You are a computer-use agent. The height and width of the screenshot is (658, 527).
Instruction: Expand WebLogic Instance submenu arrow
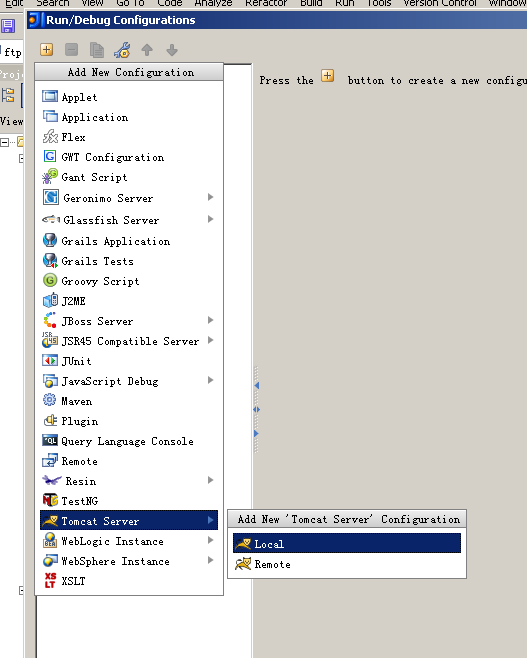pos(211,540)
